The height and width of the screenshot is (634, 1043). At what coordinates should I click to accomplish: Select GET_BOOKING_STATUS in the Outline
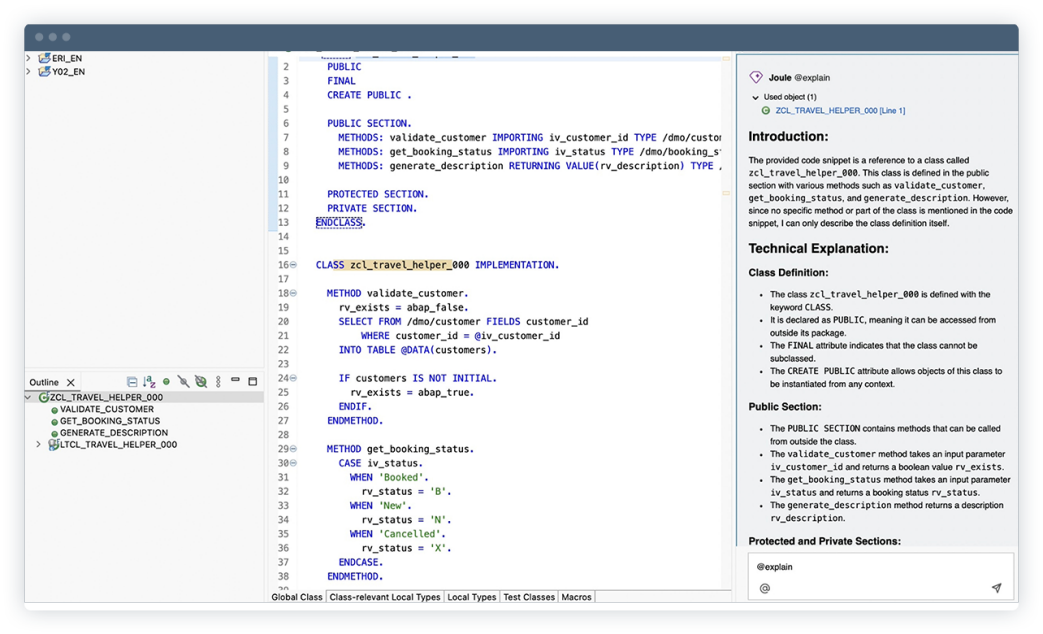pyautogui.click(x=110, y=420)
